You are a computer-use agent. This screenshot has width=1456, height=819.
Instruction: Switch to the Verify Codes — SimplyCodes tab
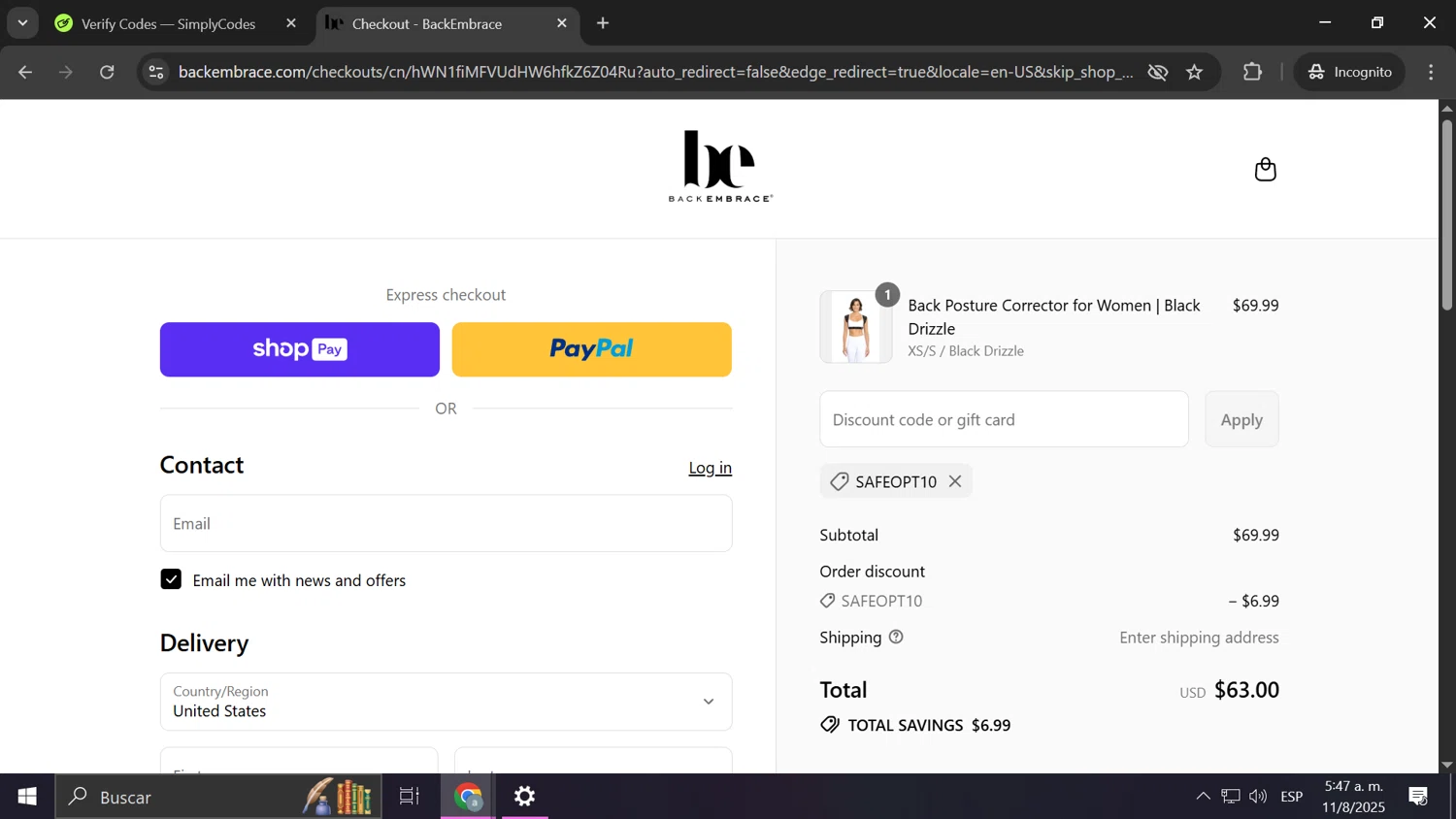click(168, 23)
